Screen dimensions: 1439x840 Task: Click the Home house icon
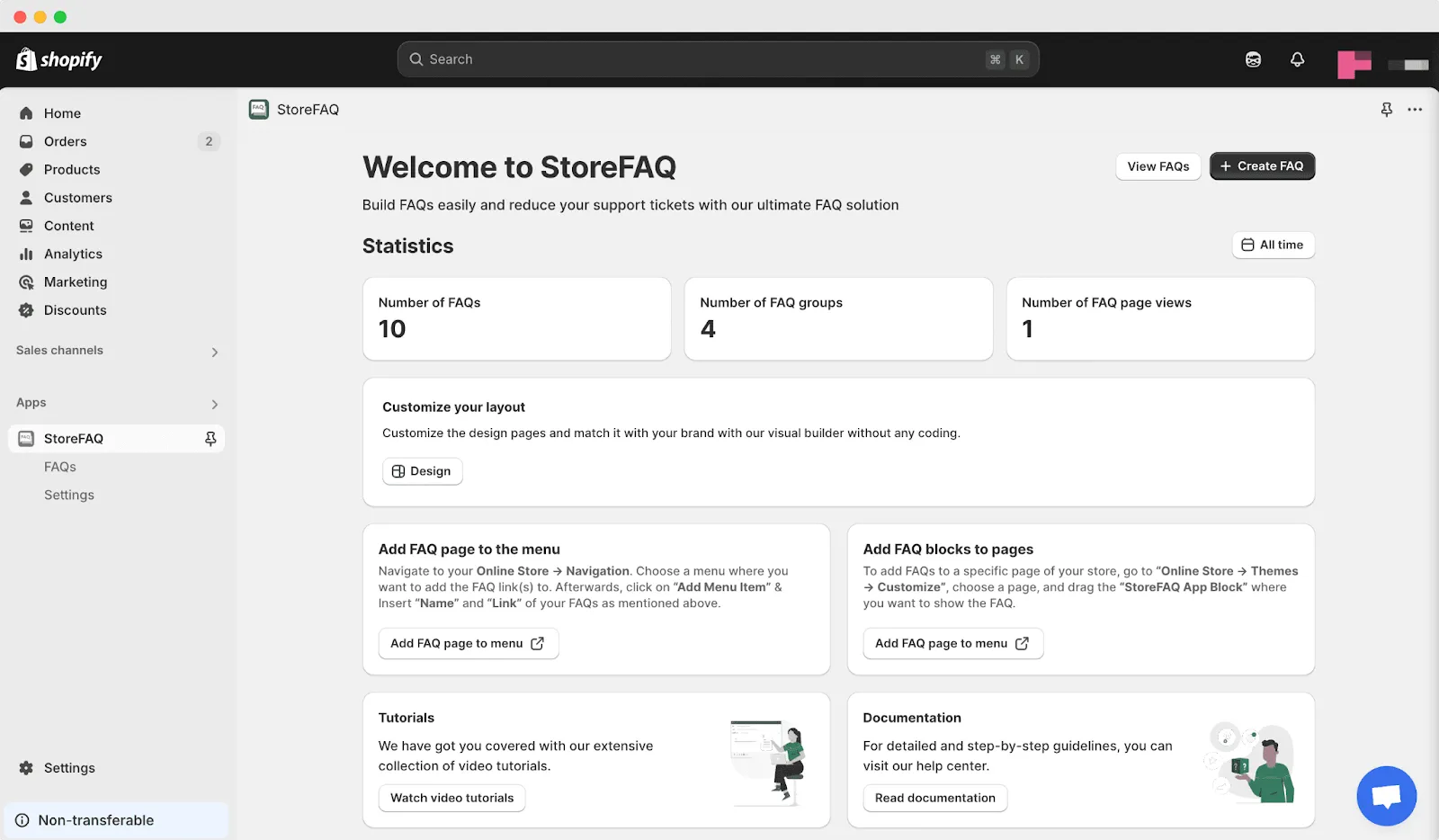pyautogui.click(x=26, y=113)
